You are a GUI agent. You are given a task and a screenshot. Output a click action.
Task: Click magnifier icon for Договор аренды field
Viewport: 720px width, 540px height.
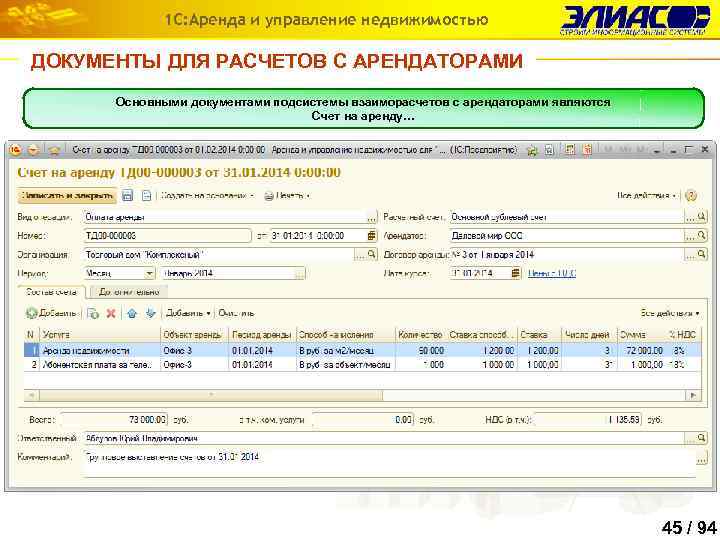[702, 254]
